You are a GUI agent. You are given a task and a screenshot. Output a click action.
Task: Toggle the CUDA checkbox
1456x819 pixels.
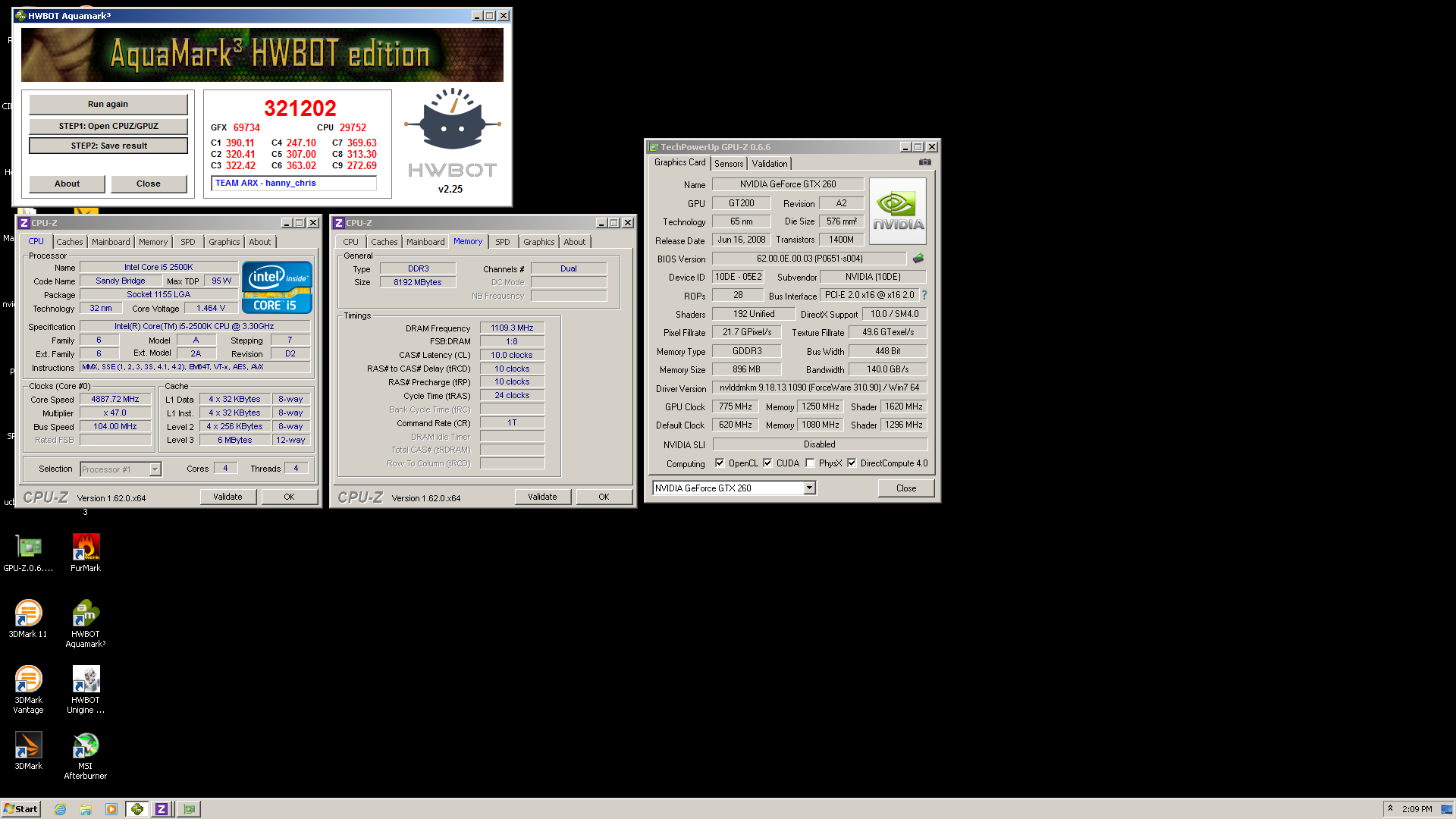(767, 463)
